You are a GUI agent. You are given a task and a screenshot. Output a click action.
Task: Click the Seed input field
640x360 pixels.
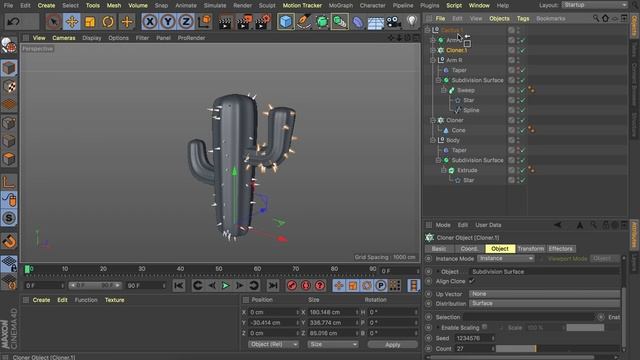475,338
